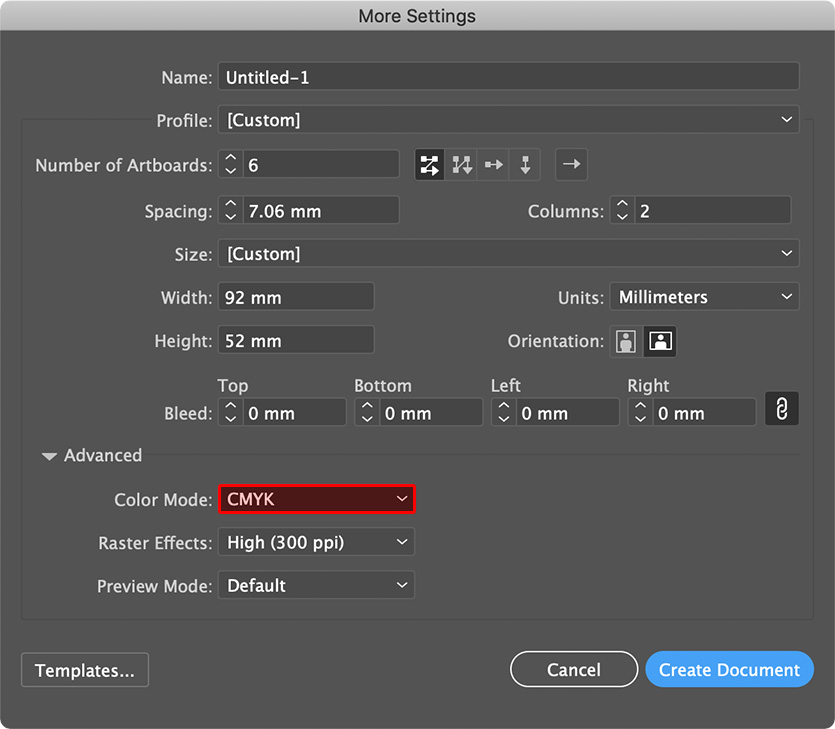Click the Number of Artboards stepper arrows

coord(231,165)
